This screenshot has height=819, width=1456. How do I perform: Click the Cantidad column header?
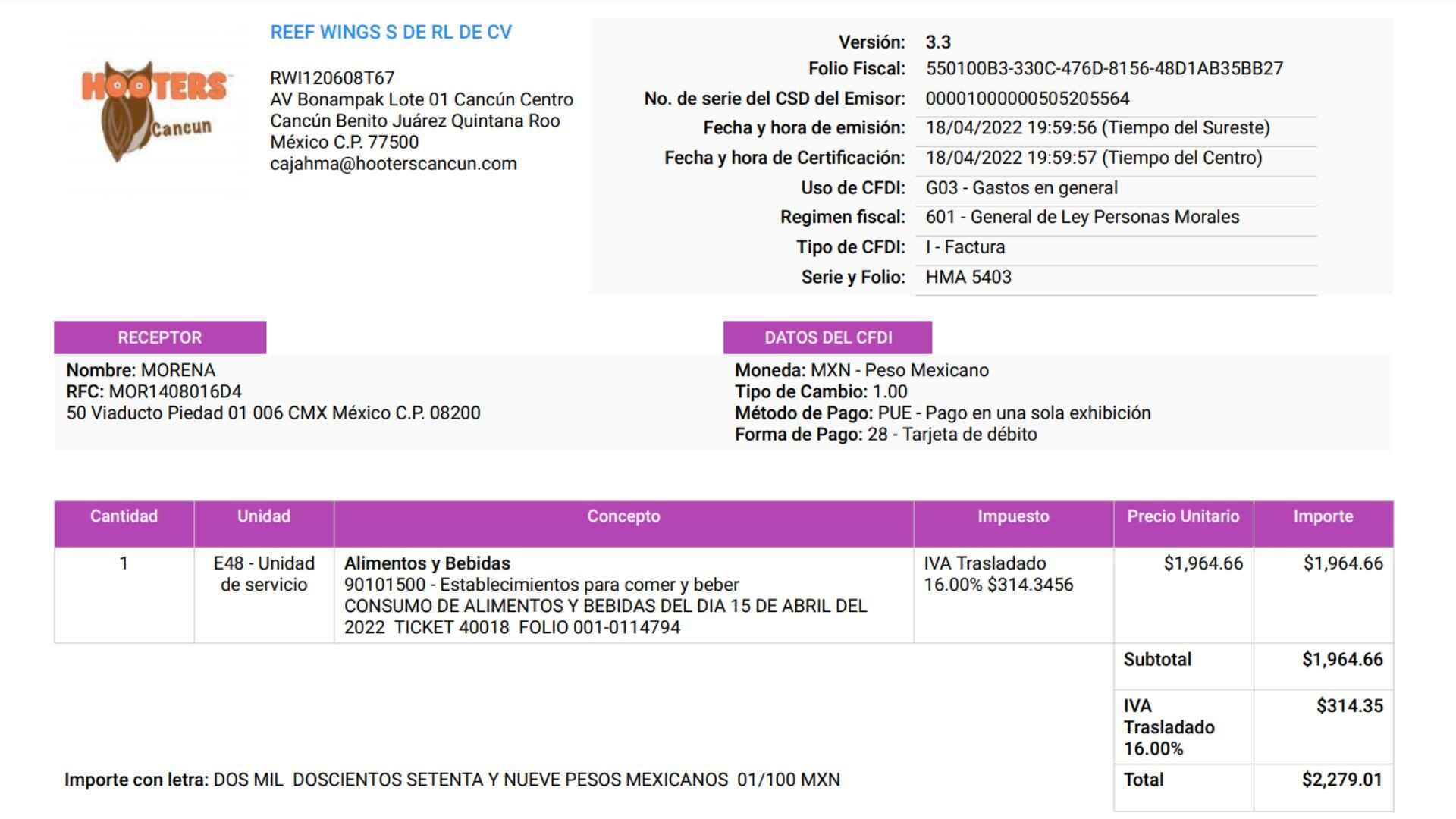click(x=124, y=516)
